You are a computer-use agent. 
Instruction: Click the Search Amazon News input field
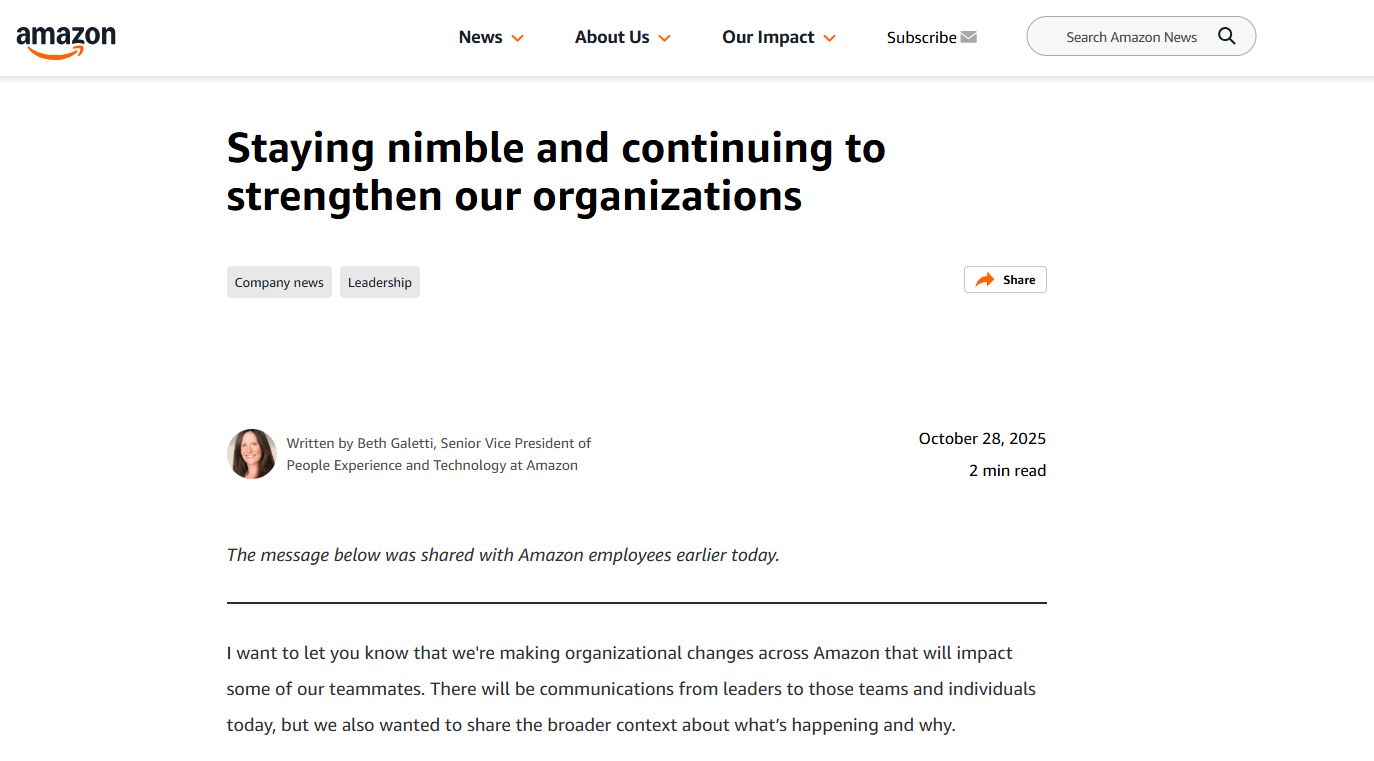click(x=1130, y=36)
